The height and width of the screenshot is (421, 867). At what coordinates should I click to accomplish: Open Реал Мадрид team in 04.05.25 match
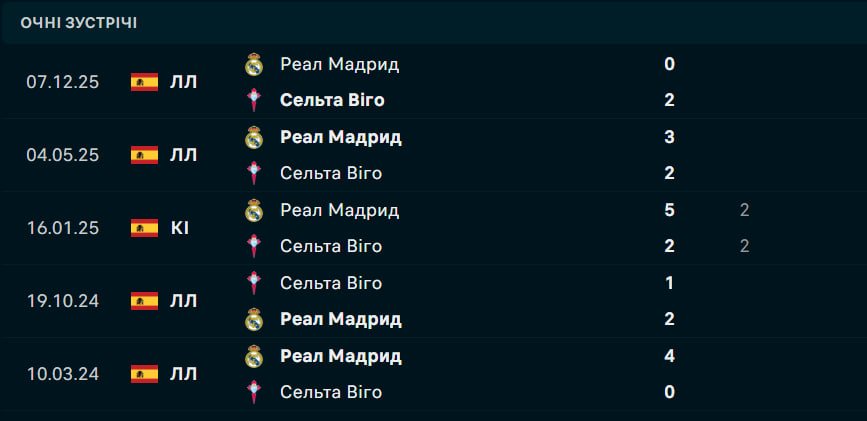tap(340, 137)
